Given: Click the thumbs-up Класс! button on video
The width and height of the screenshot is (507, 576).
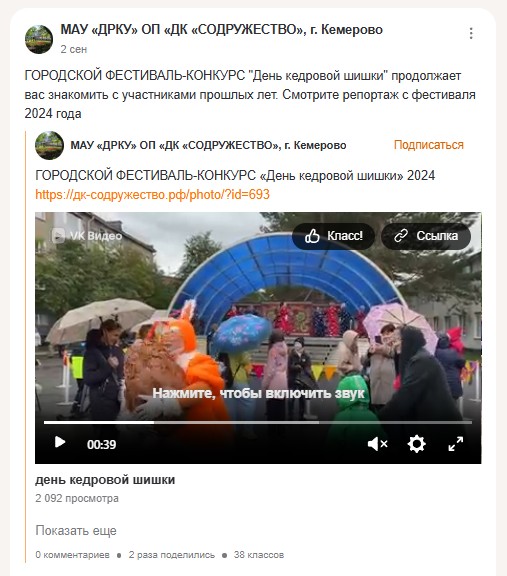Looking at the screenshot, I should [x=333, y=236].
